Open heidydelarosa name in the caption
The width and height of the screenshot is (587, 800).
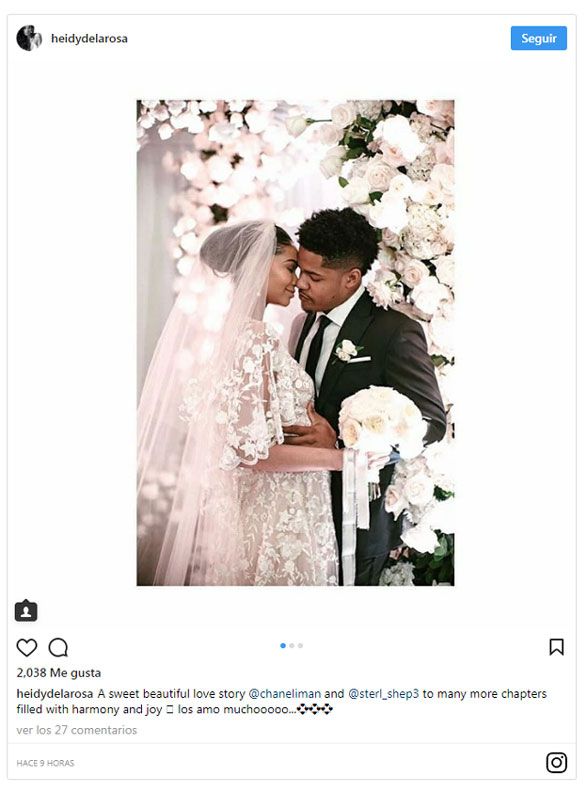coord(55,694)
